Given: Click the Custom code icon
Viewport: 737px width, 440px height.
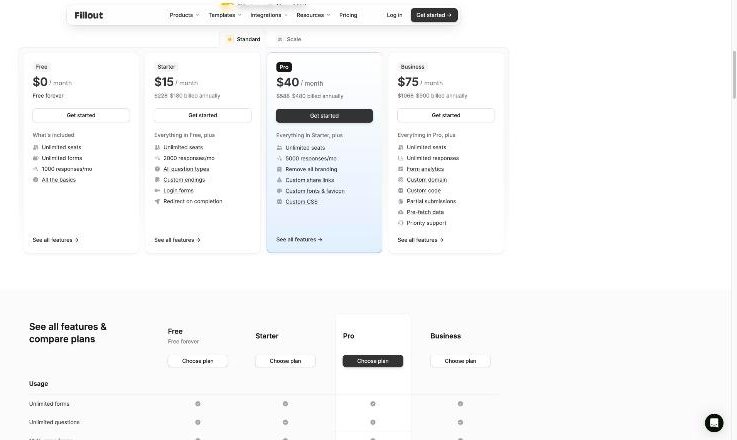Looking at the screenshot, I should (x=400, y=190).
